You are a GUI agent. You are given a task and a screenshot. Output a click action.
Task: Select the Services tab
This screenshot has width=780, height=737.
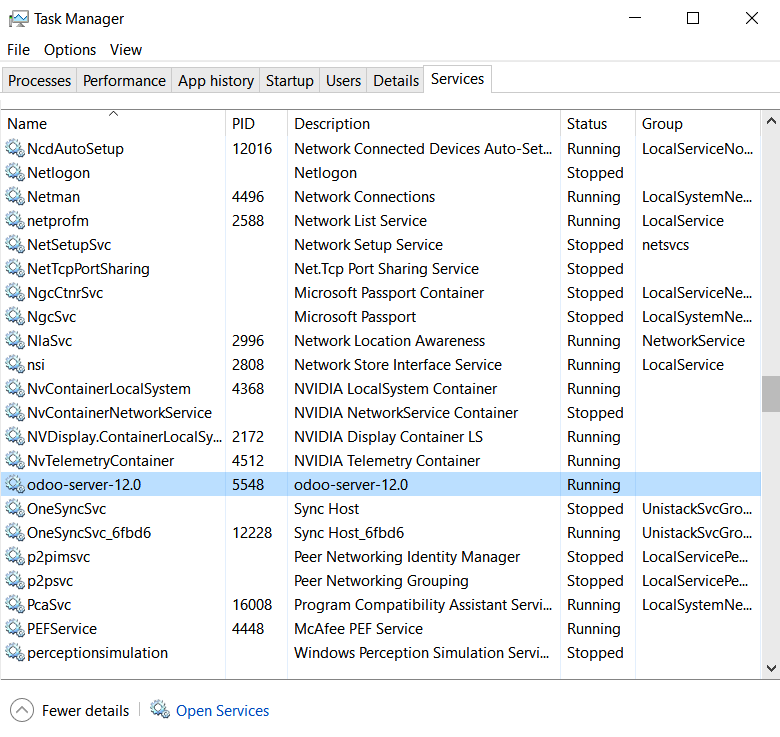tap(458, 79)
